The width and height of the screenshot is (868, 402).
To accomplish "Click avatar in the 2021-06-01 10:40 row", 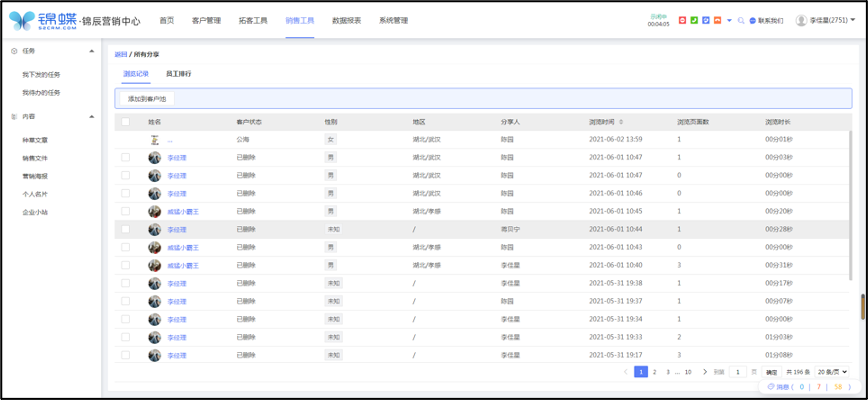I will click(x=154, y=265).
